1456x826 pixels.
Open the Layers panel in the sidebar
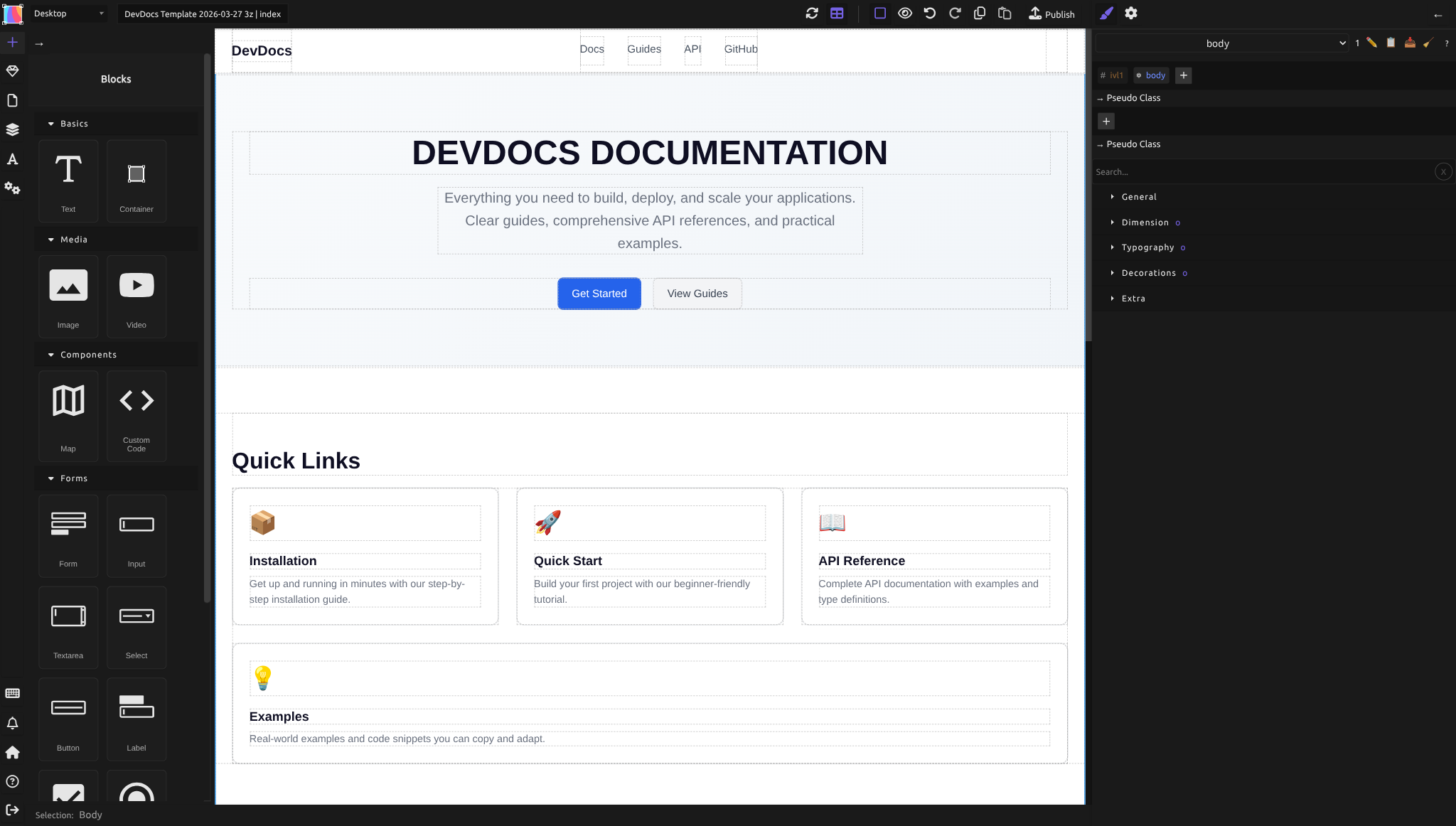(x=13, y=129)
